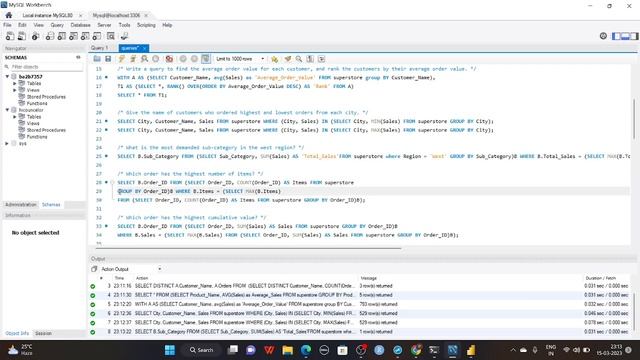The width and height of the screenshot is (640, 360).
Task: Expand the sys schema node
Action: click(7, 143)
